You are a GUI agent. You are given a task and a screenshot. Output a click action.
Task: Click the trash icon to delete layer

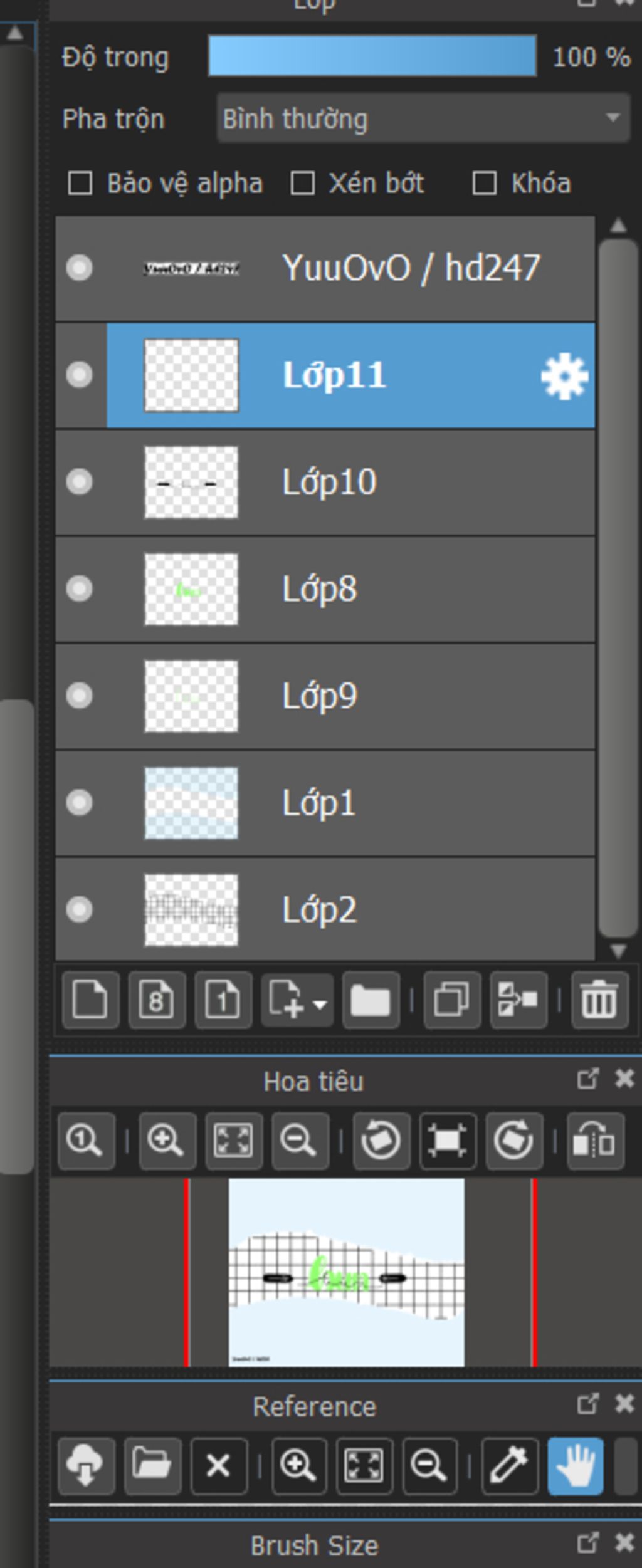599,1000
